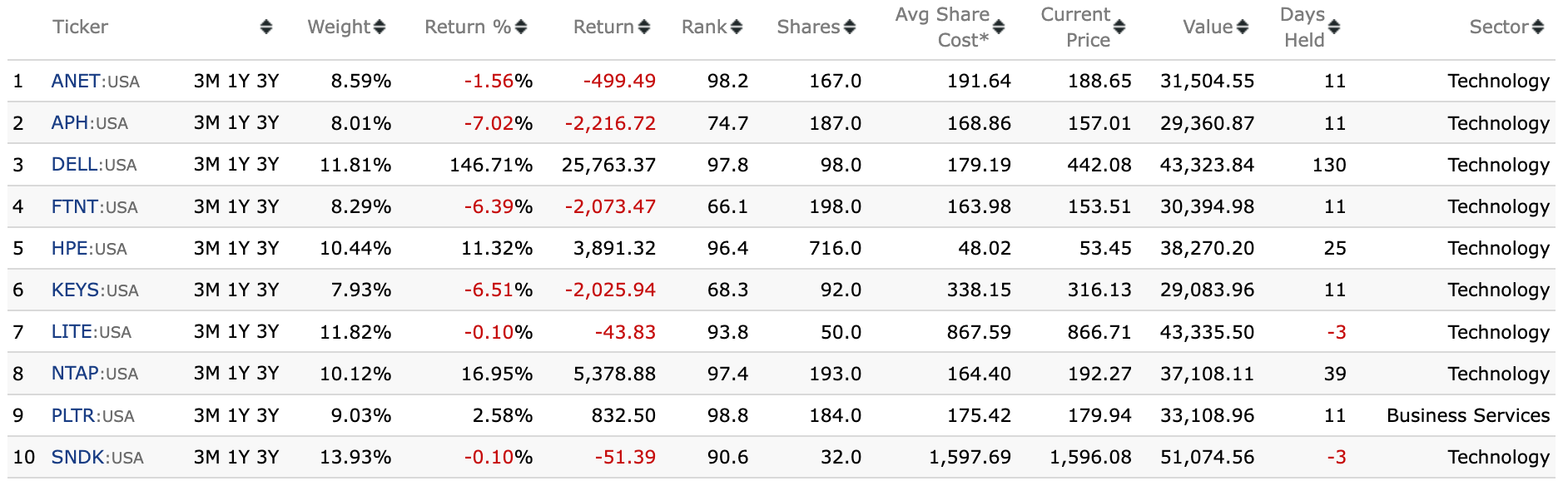Select NTAP return value 5,378.88

(x=614, y=374)
